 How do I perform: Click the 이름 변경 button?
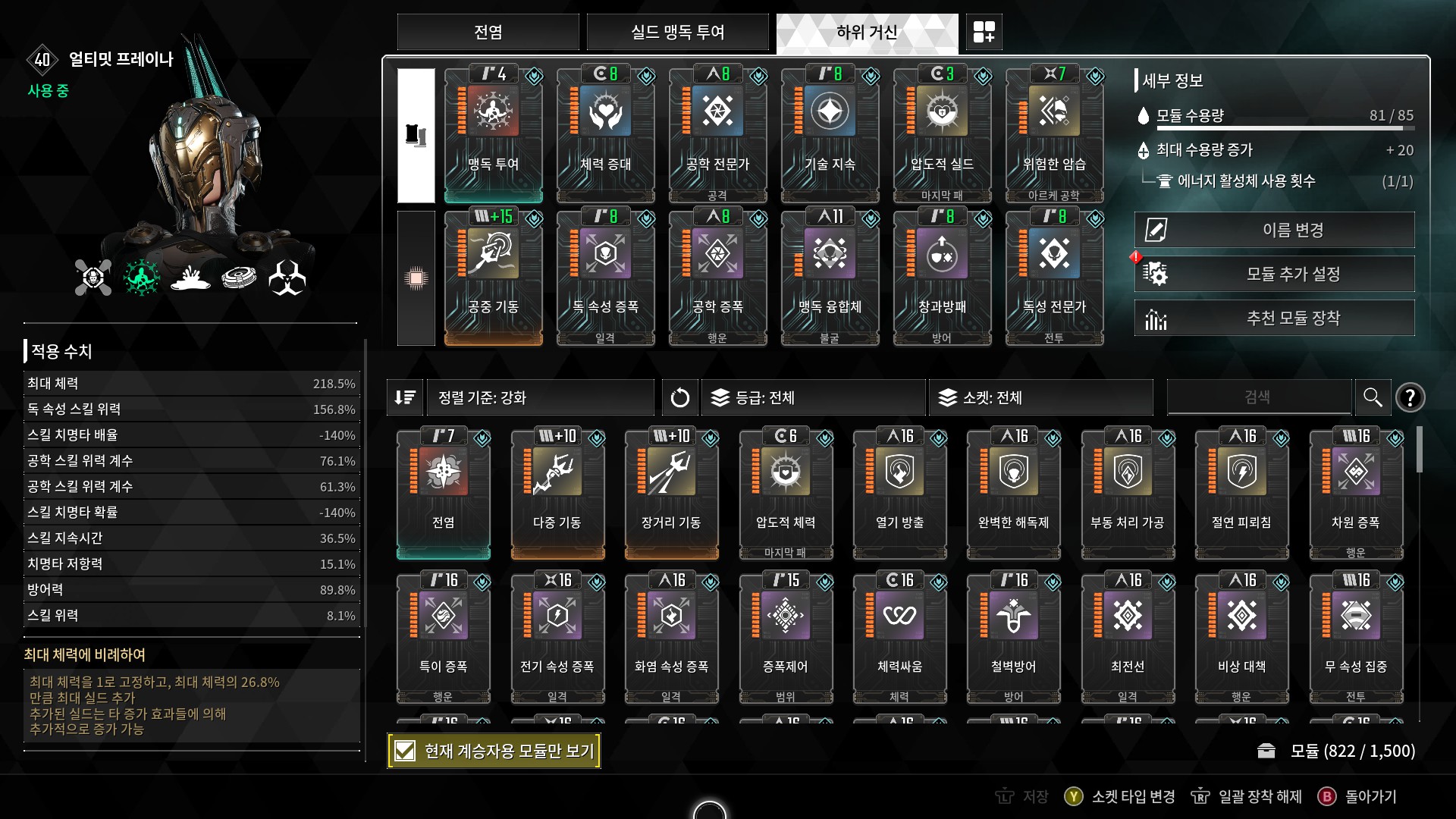1274,230
